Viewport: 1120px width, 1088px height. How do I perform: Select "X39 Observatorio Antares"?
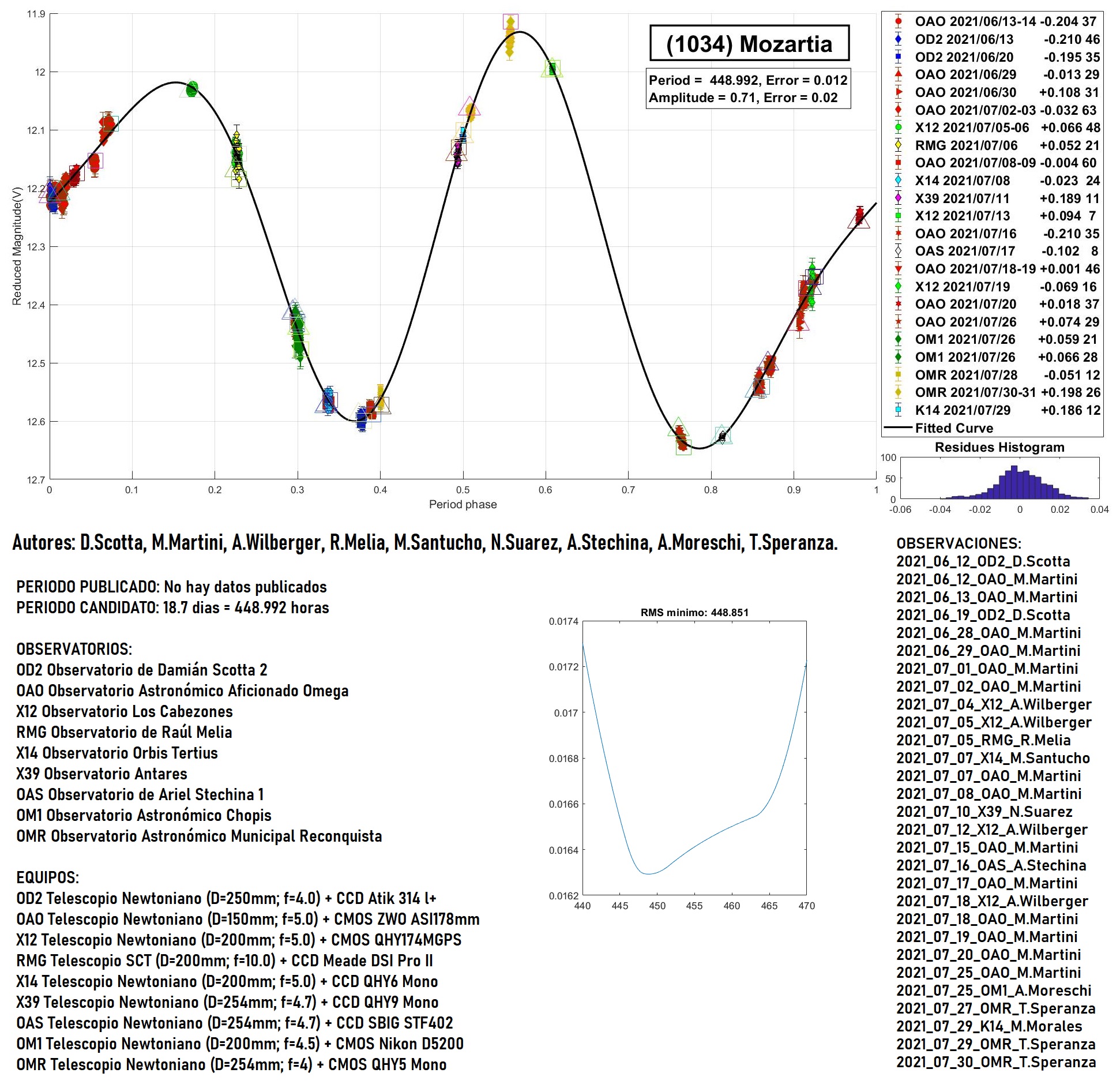[x=102, y=774]
